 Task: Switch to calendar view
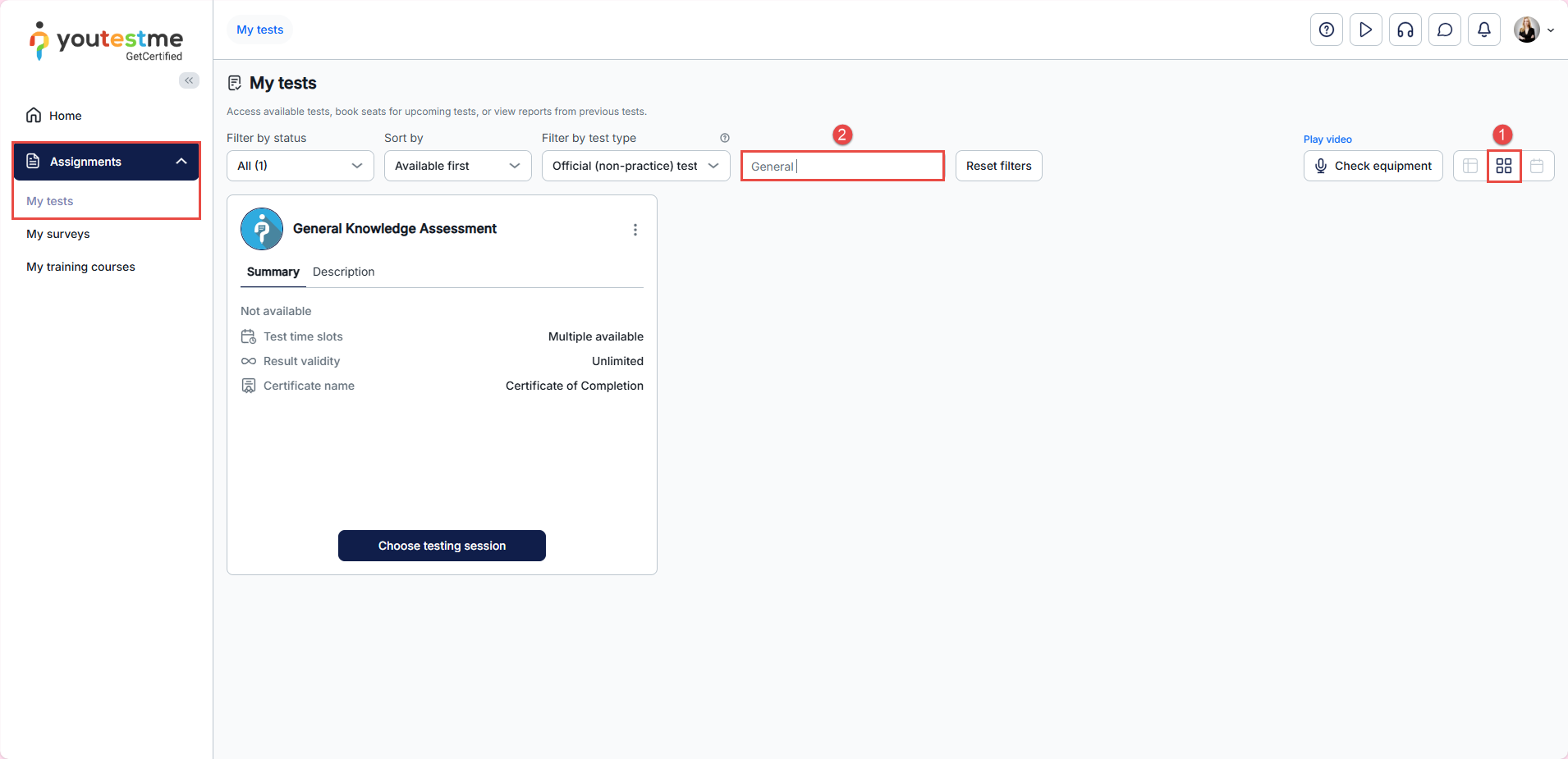pyautogui.click(x=1537, y=166)
